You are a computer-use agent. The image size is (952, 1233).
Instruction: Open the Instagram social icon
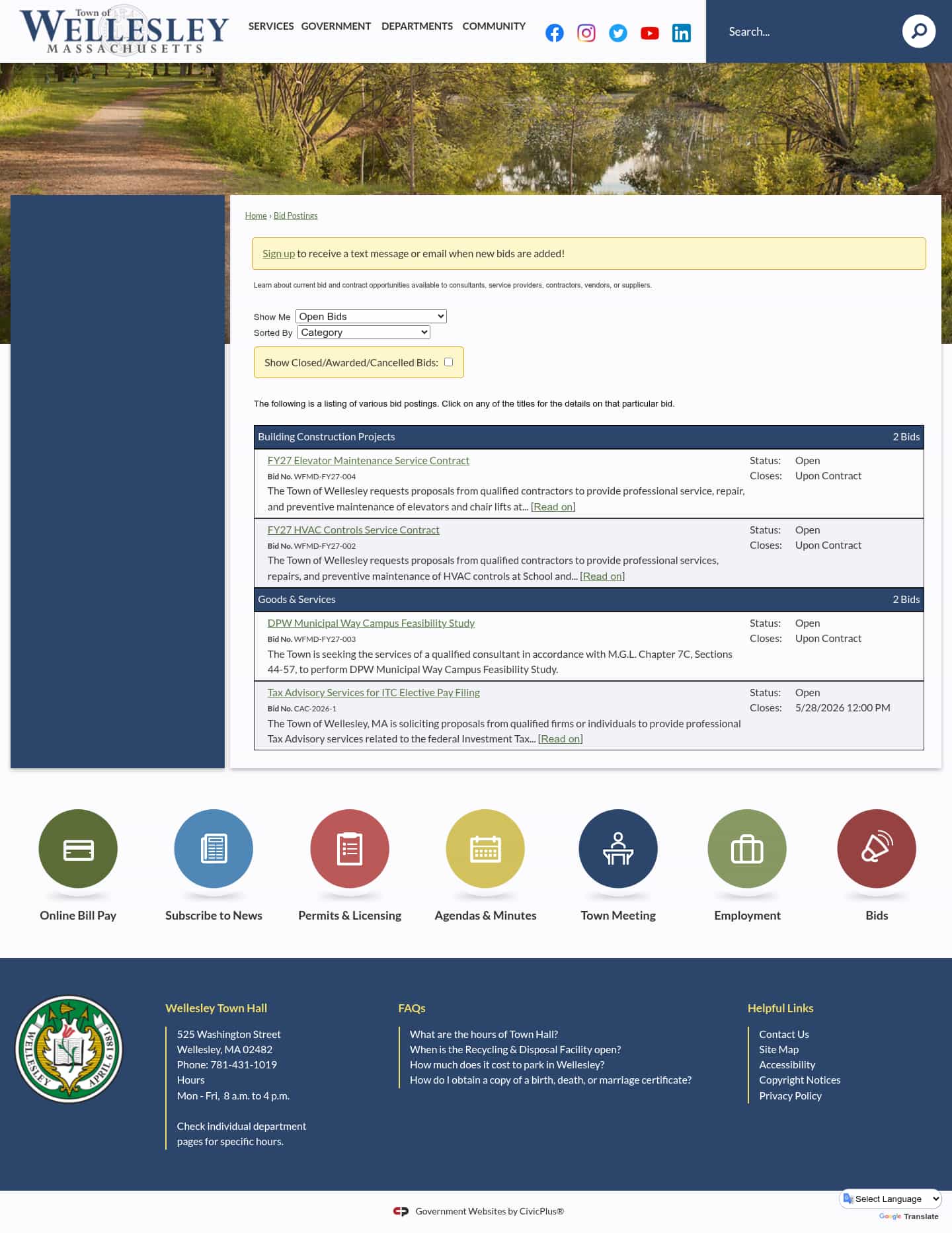click(x=586, y=33)
